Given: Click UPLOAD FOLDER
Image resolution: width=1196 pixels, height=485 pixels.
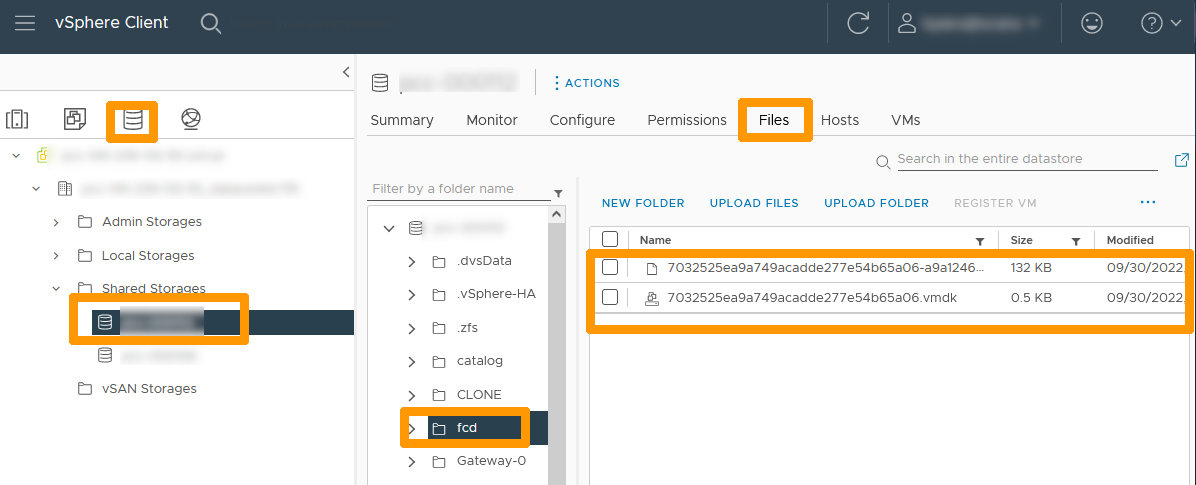Looking at the screenshot, I should click(x=876, y=203).
